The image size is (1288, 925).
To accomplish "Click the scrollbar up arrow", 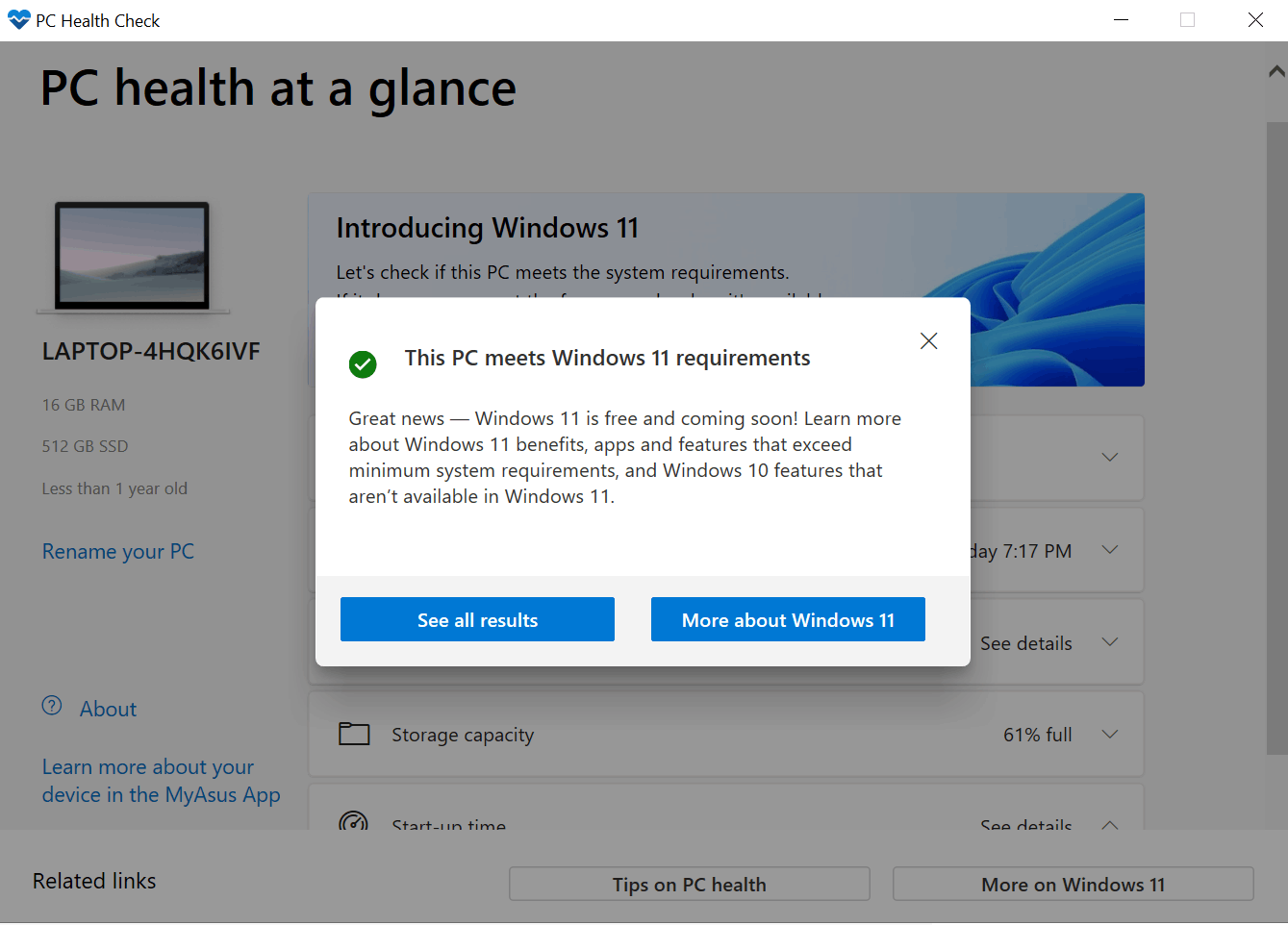I will tap(1276, 71).
